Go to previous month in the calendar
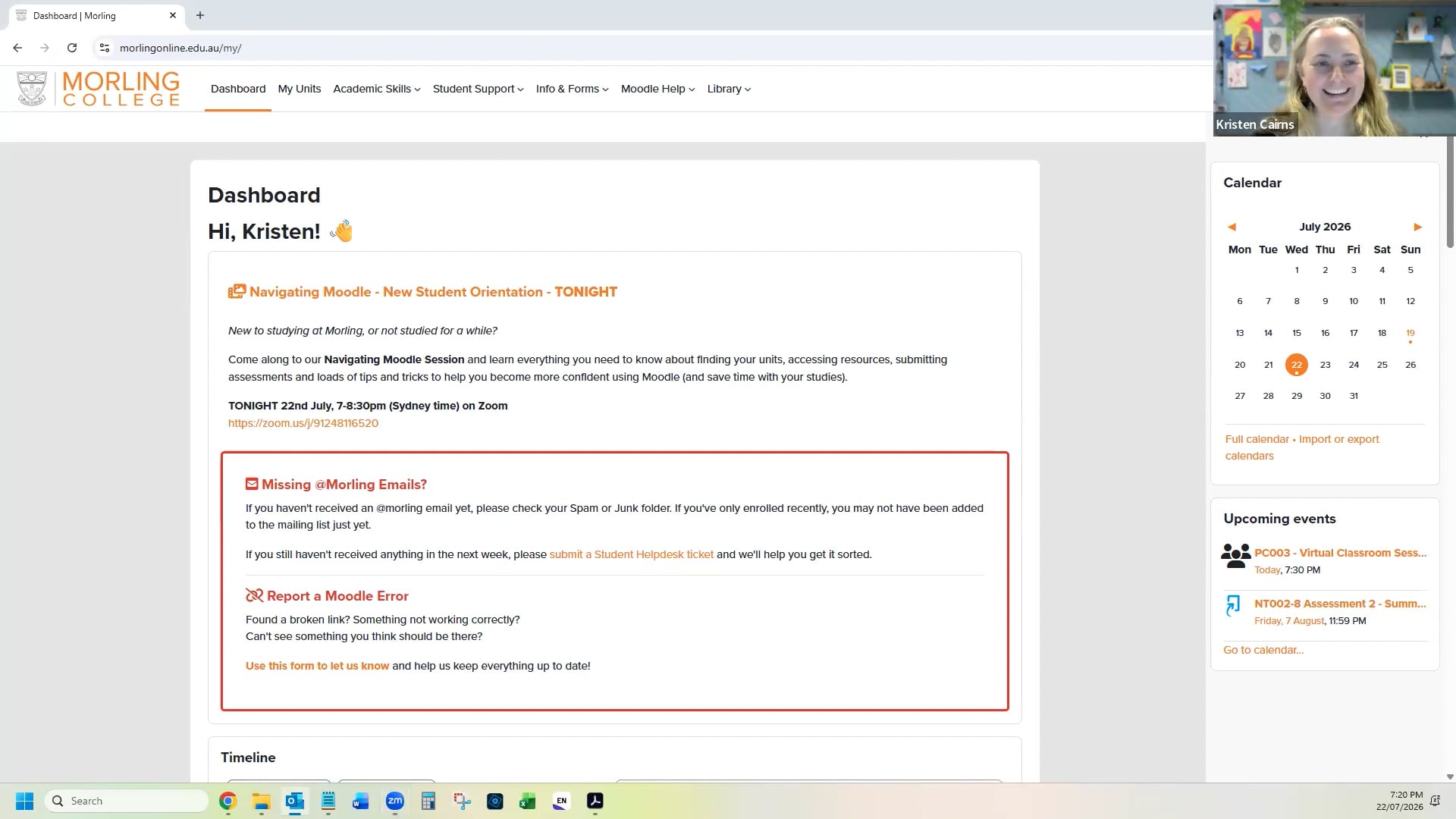The height and width of the screenshot is (819, 1456). [x=1232, y=227]
